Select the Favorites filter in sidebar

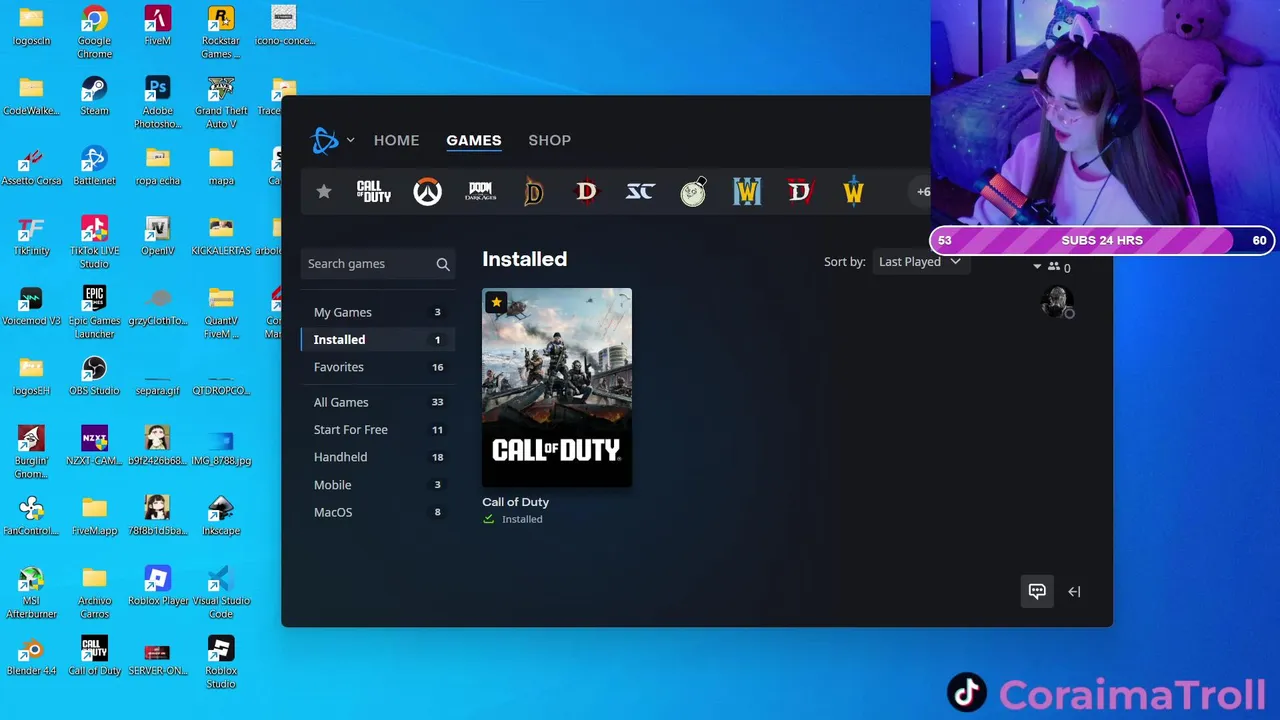click(378, 367)
